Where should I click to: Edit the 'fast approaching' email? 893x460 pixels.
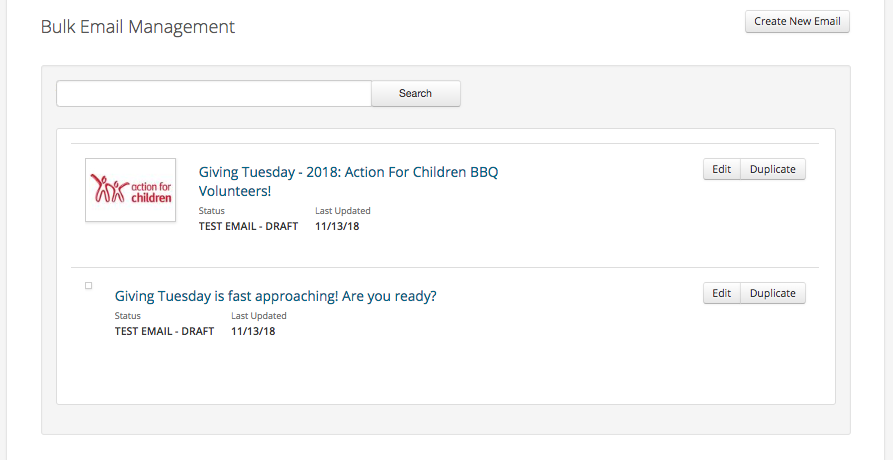(x=721, y=293)
